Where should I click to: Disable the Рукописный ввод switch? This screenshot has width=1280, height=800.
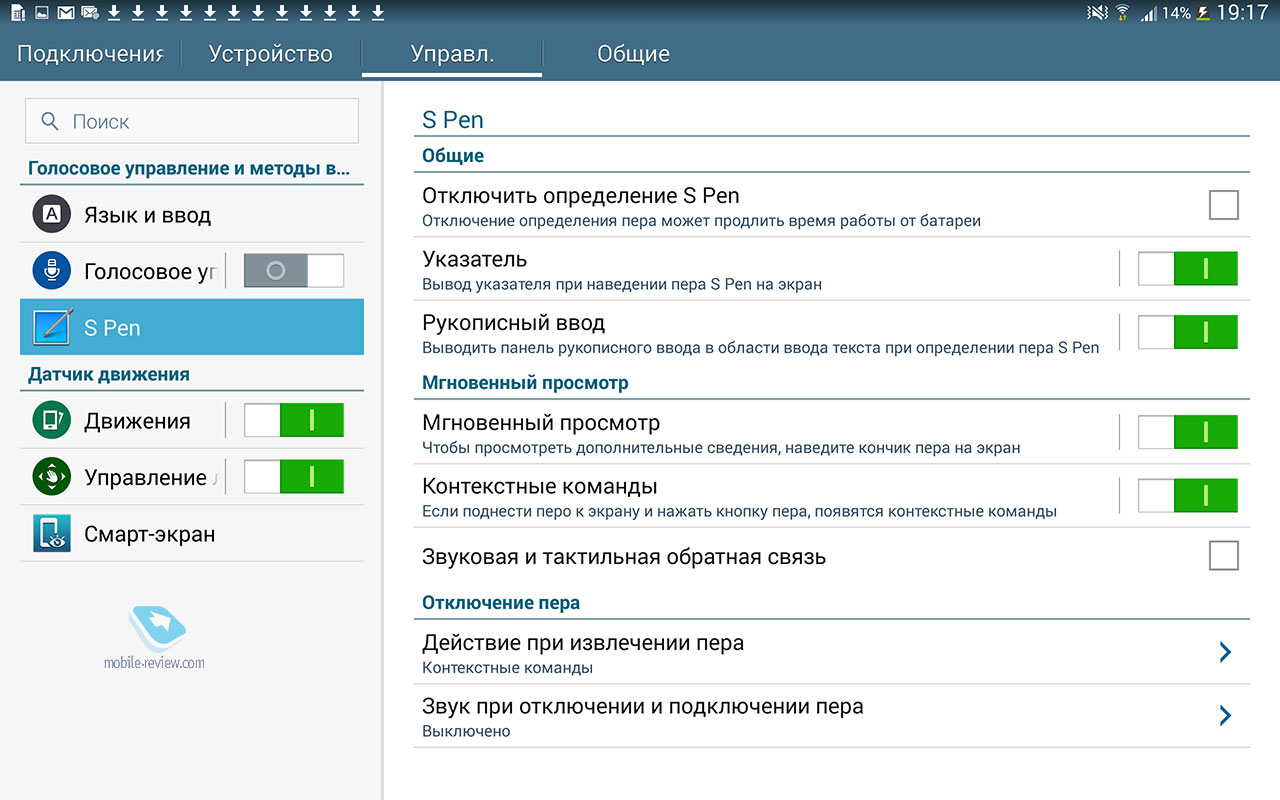tap(1188, 332)
